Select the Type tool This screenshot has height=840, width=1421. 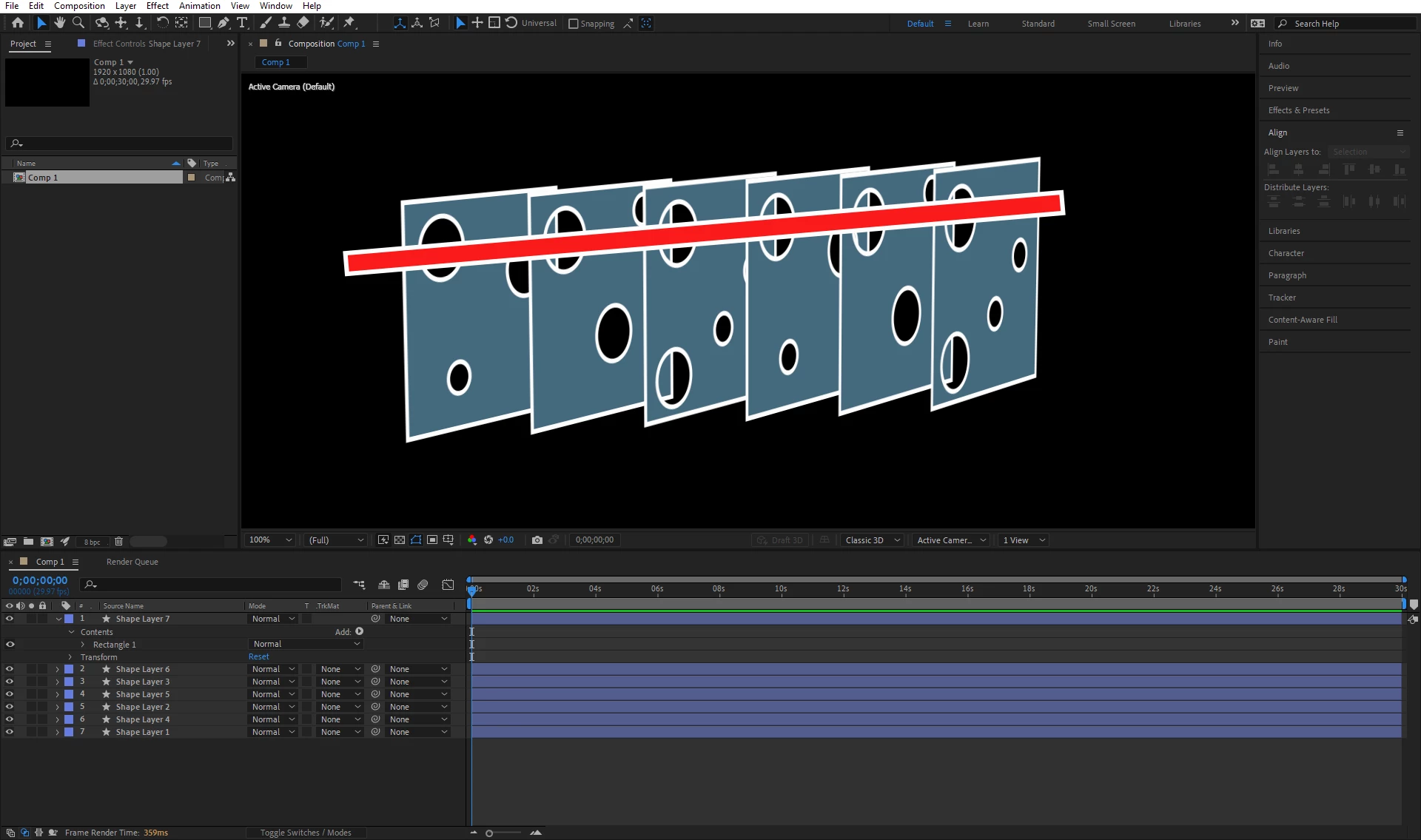(242, 23)
